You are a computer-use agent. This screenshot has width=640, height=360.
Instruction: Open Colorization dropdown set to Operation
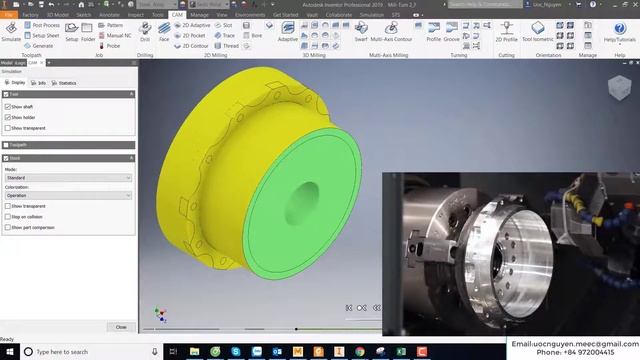click(68, 196)
